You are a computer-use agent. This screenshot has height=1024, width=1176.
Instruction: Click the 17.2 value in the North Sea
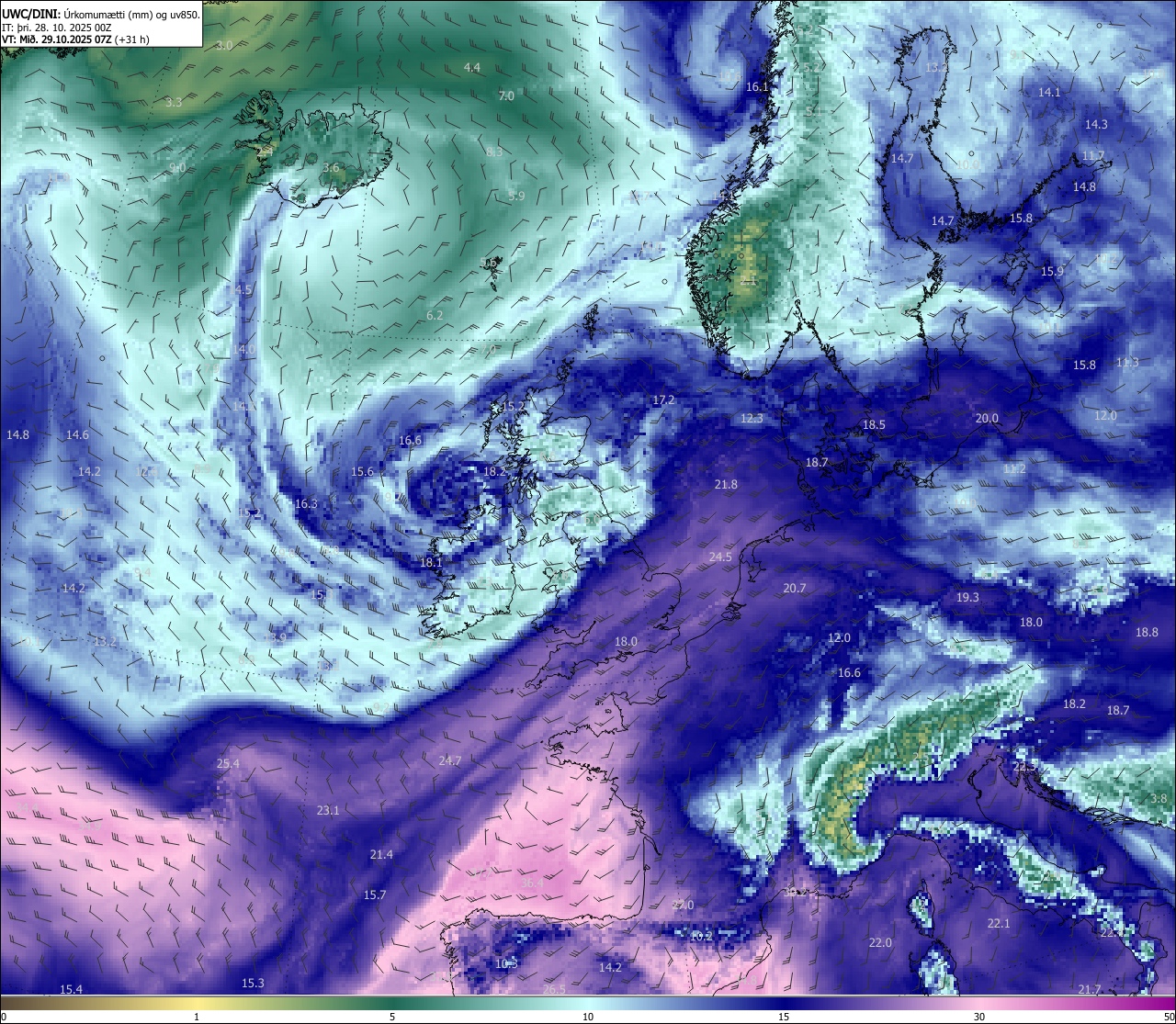click(663, 400)
